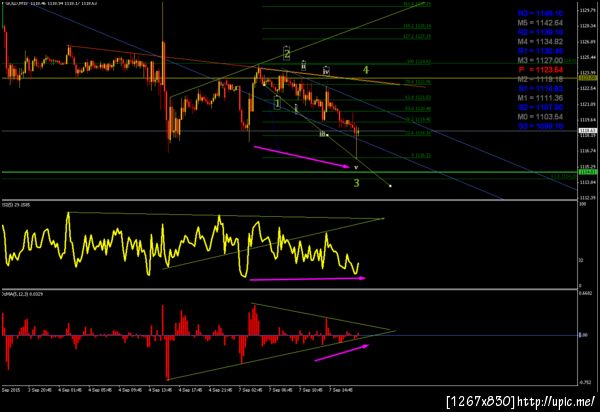Click the M4 = 1134.82 pivot label
600x412 pixels.
click(540, 42)
